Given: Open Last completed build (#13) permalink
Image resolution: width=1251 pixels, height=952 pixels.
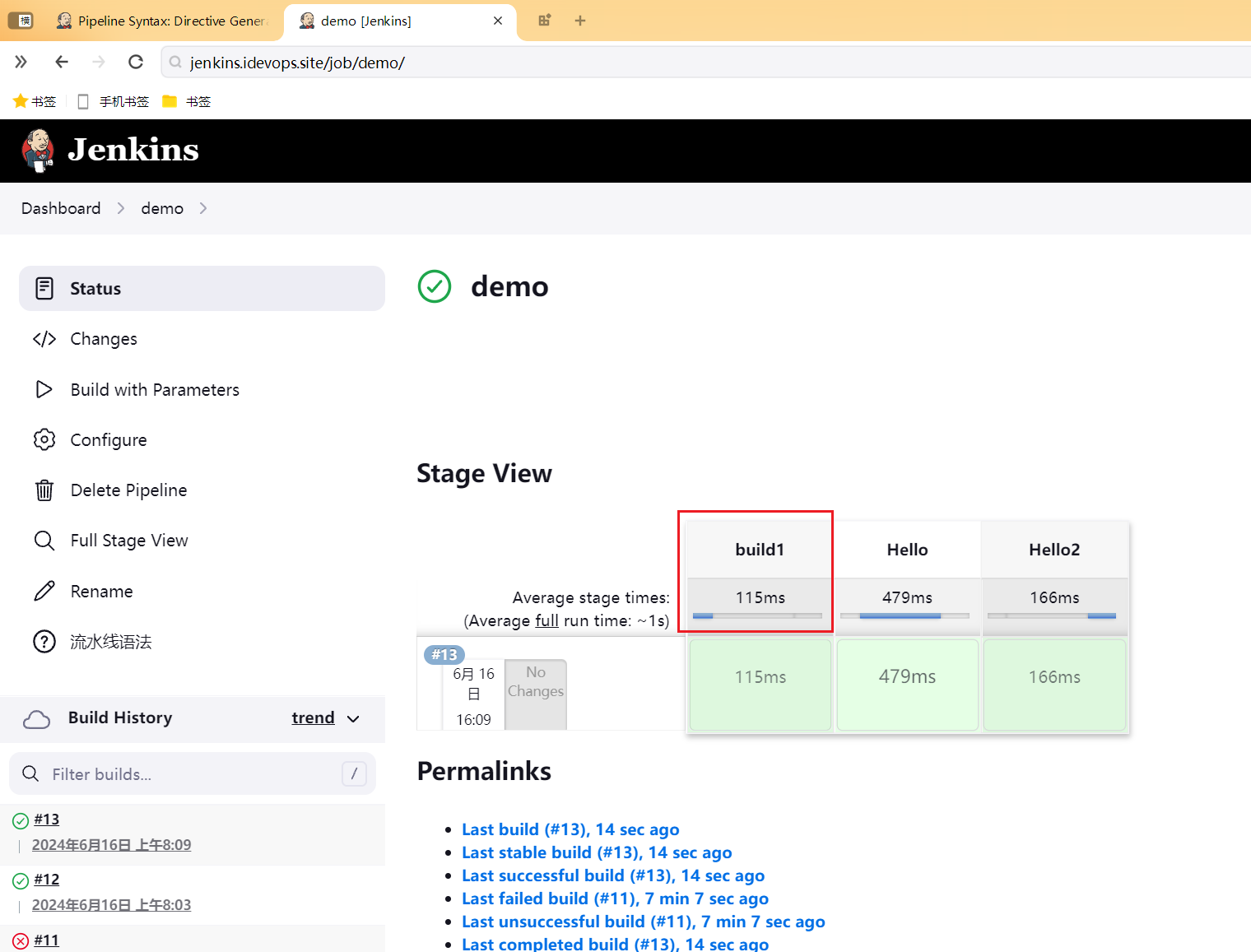Looking at the screenshot, I should [x=615, y=943].
